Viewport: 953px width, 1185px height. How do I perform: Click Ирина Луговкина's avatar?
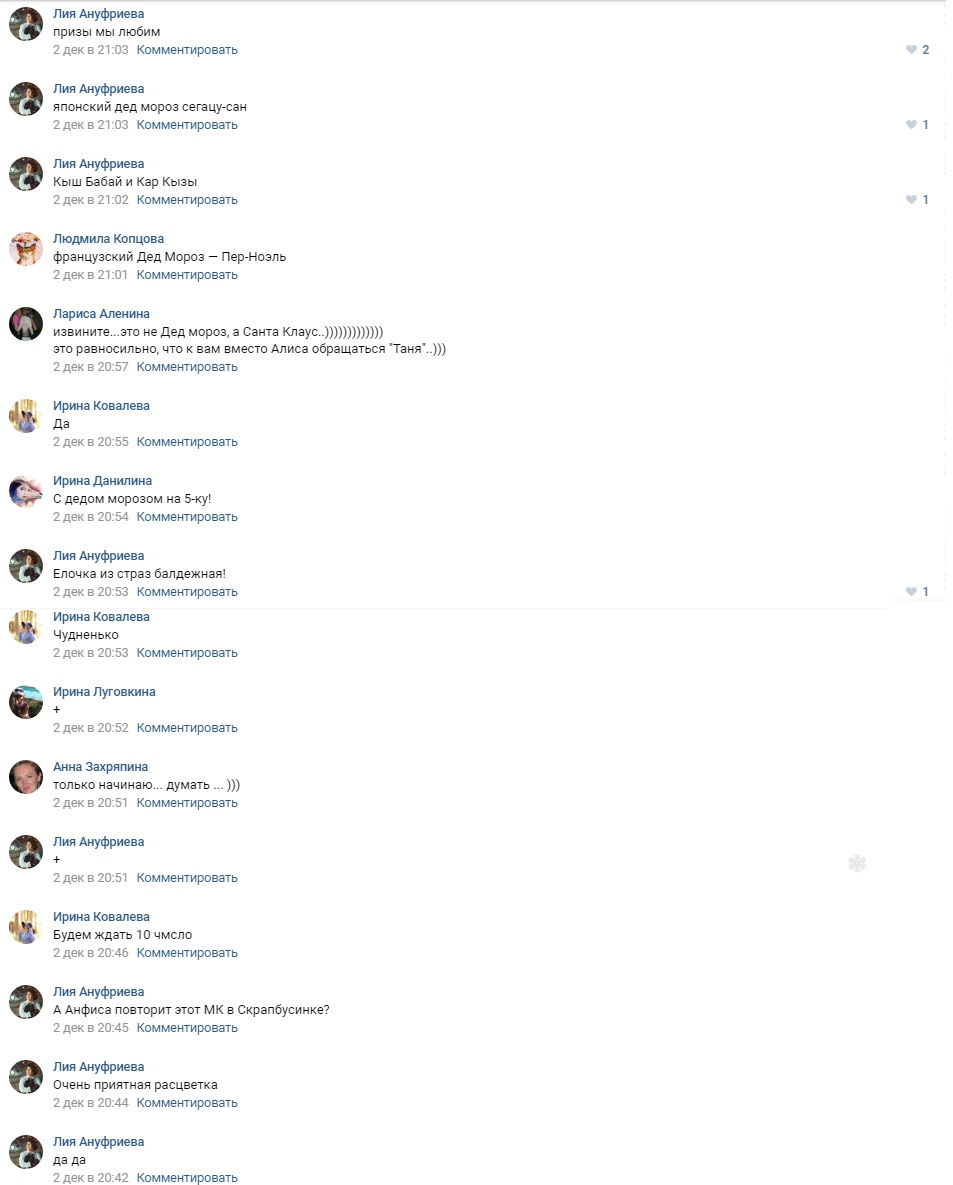tap(26, 702)
